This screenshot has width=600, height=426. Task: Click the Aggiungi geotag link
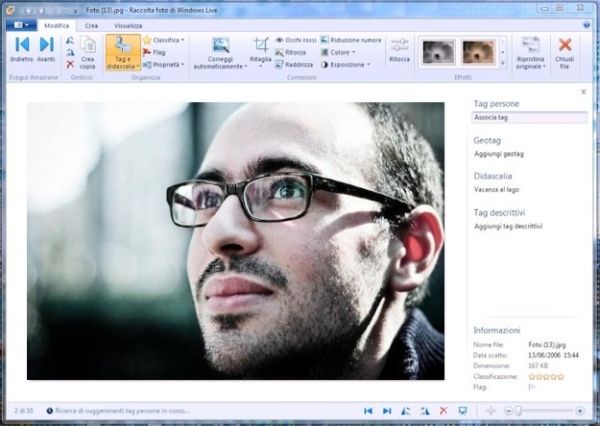pos(499,154)
